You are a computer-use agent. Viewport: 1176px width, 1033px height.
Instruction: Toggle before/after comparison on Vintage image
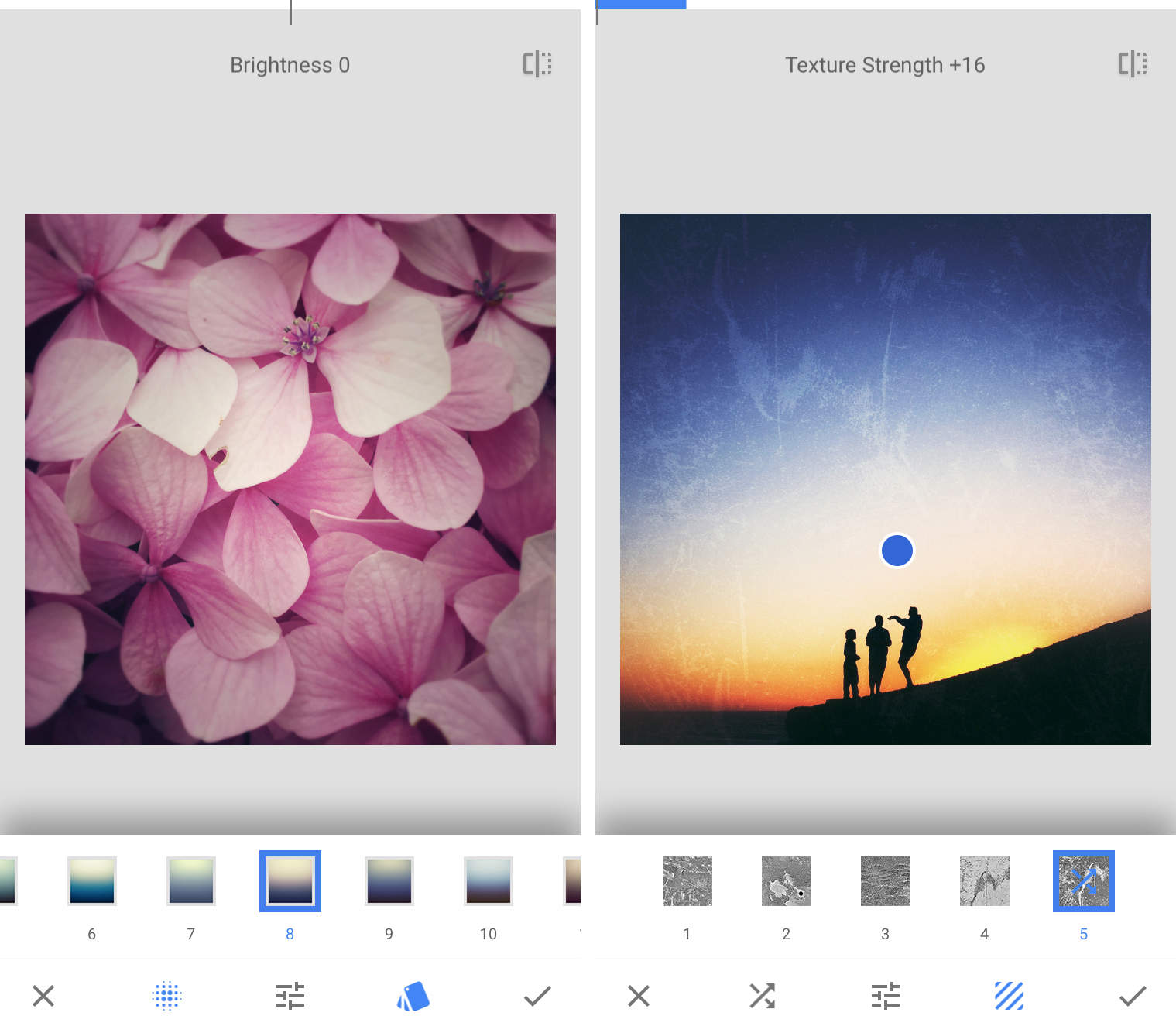point(537,65)
